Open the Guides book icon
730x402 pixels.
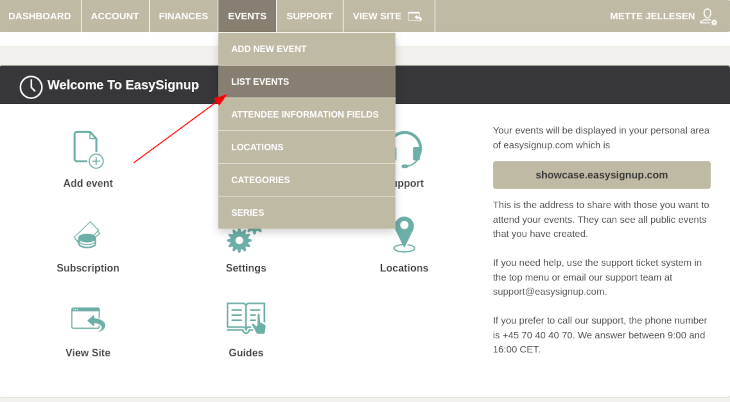pos(246,318)
